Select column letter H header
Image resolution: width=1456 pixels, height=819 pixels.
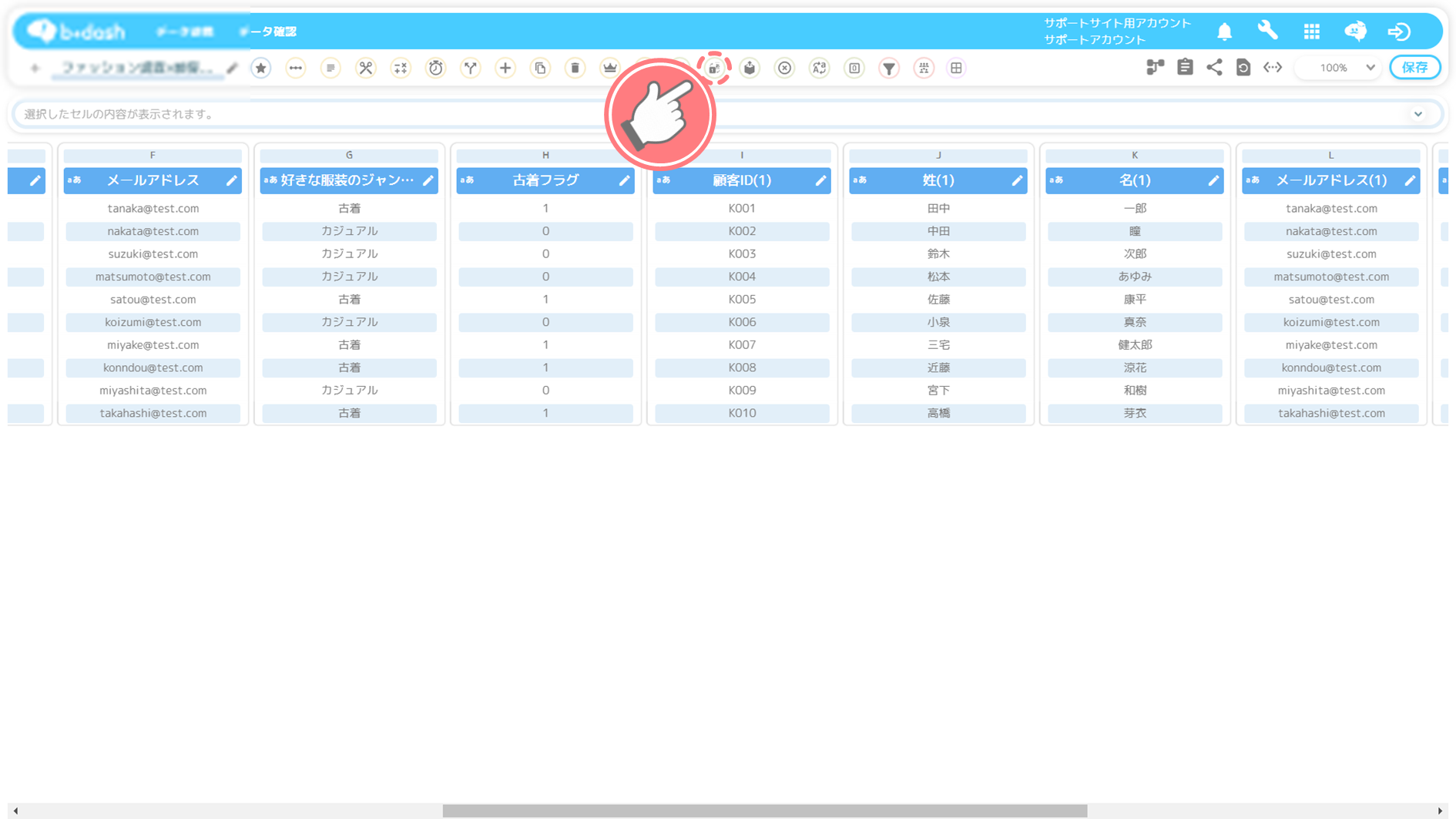click(x=545, y=156)
